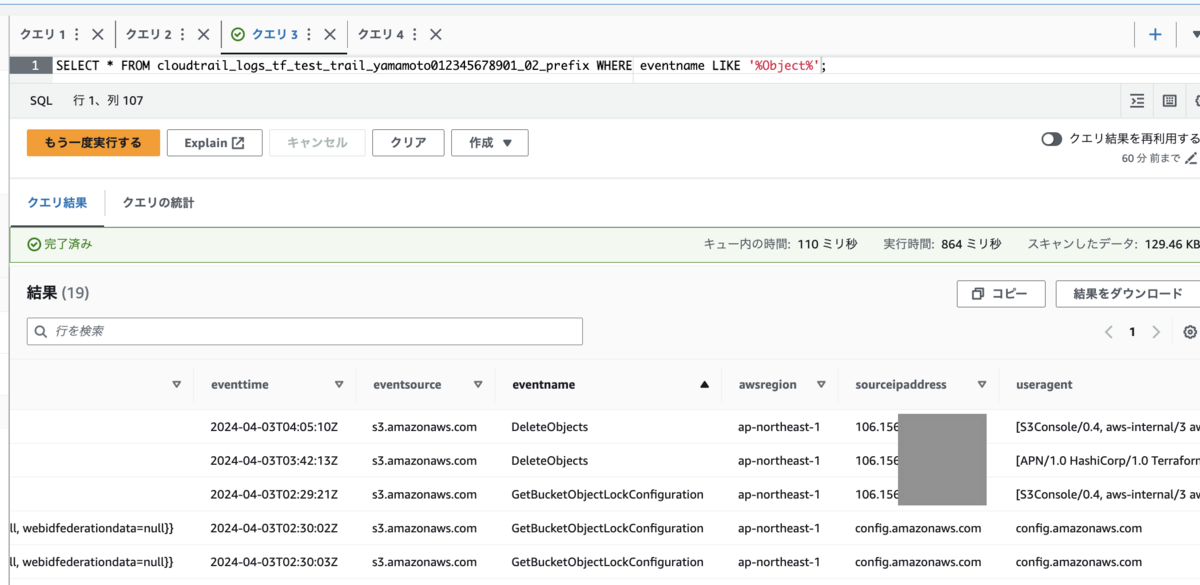The image size is (1200, 585).
Task: Click the HashiCorp Terraform useragent cell
Action: click(1107, 461)
